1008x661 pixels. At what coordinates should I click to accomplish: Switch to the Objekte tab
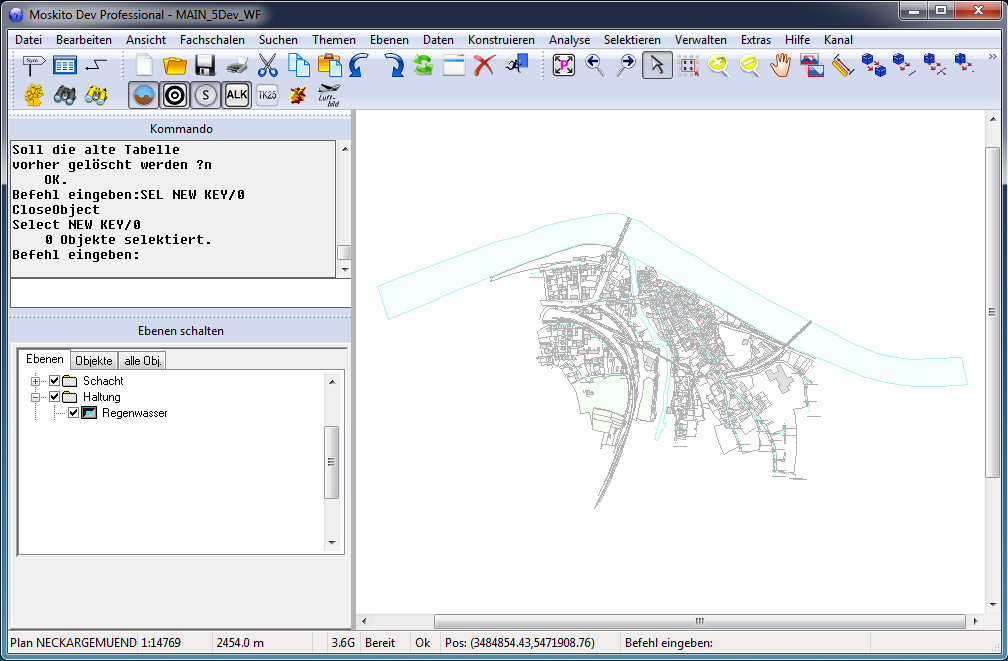pyautogui.click(x=93, y=361)
